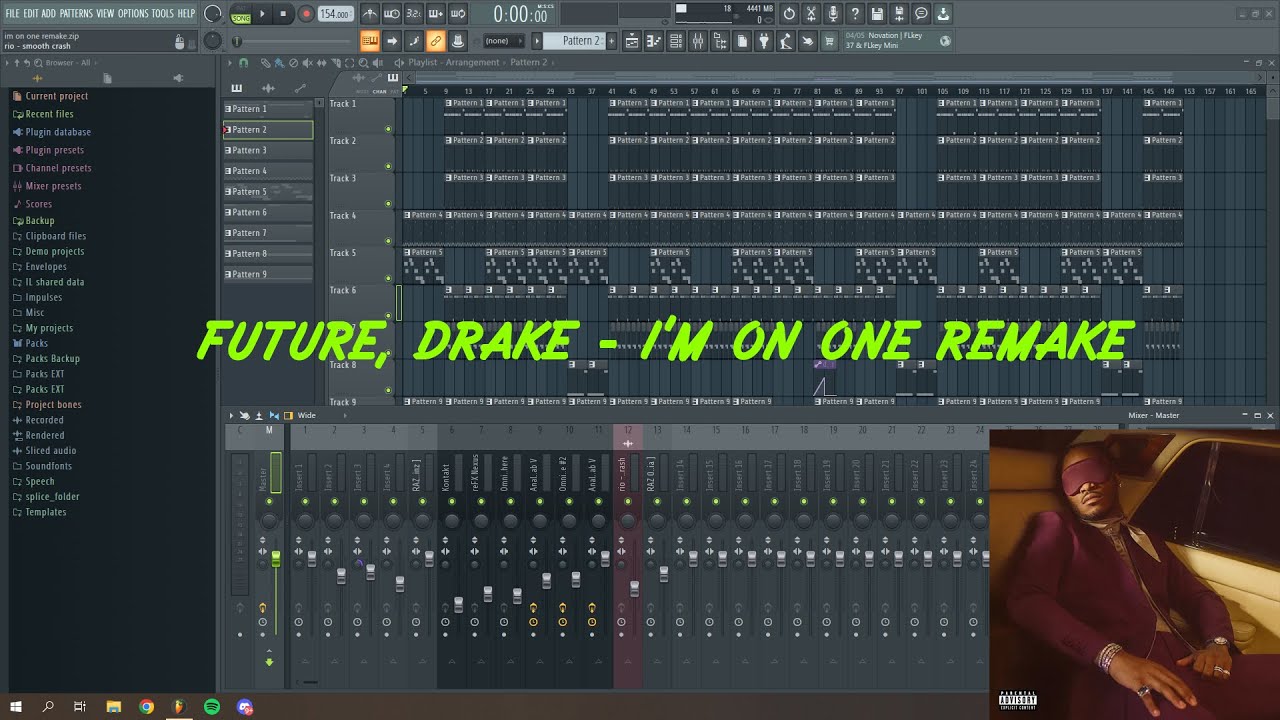This screenshot has height=720, width=1280.
Task: Start playback with the Play button
Action: click(263, 14)
